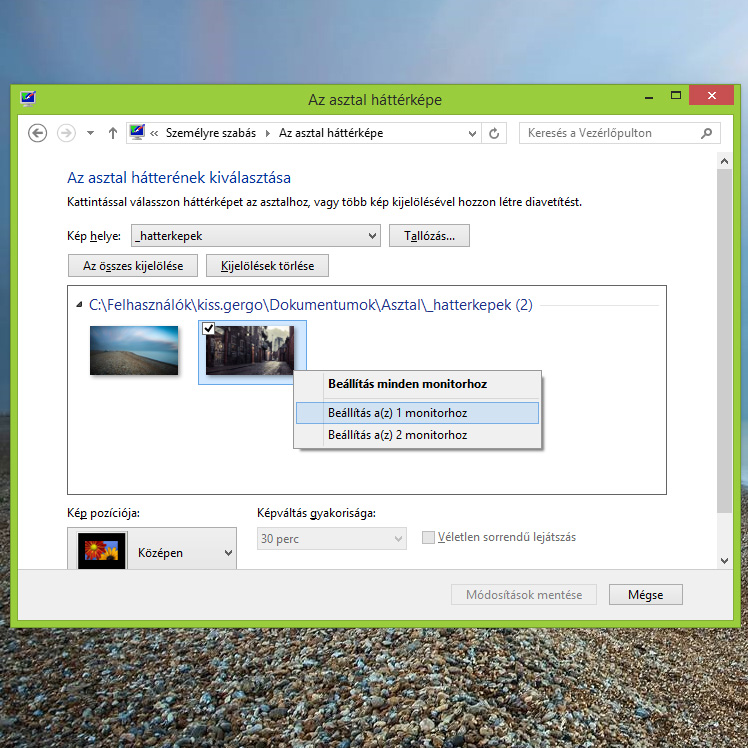Click the Tallózás... button
The image size is (748, 748).
click(x=429, y=236)
